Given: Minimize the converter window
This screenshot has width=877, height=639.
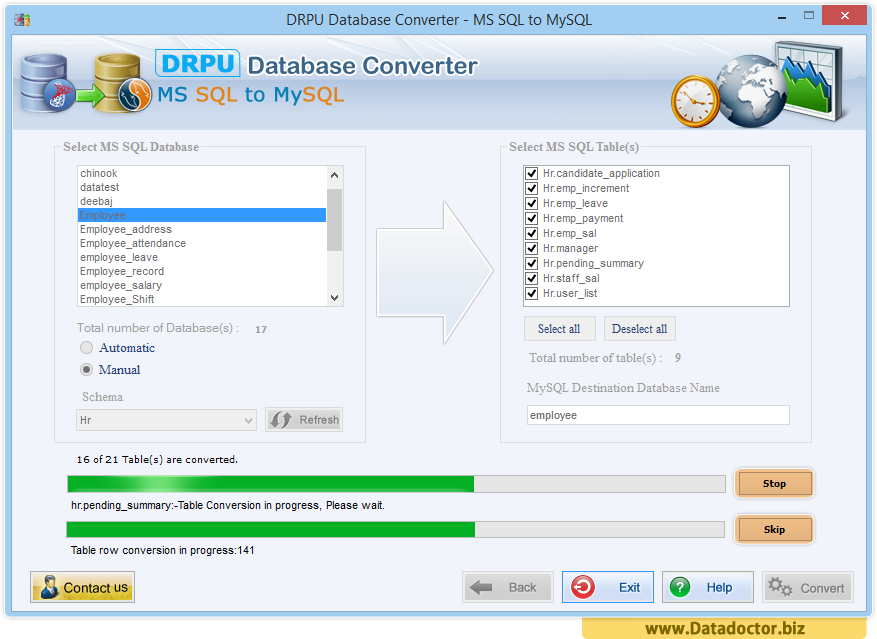Looking at the screenshot, I should coord(782,17).
